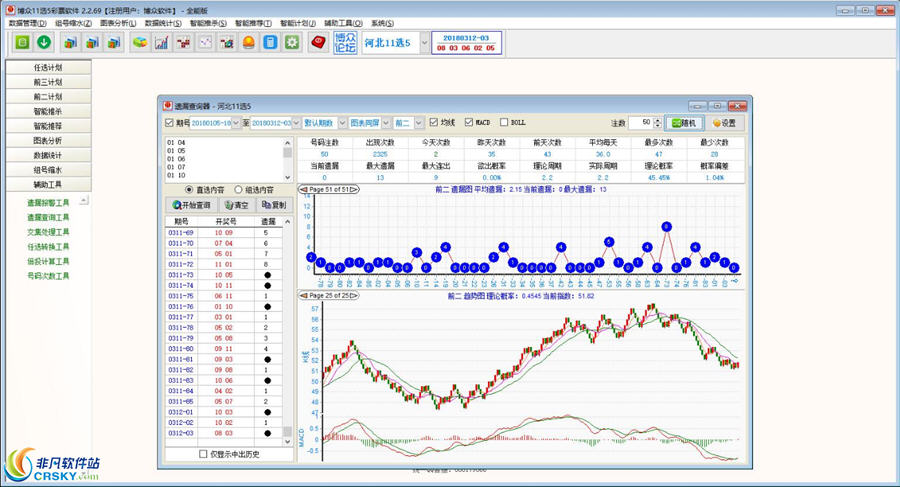Open the line chart analysis toolbar icon
This screenshot has height=487, width=900.
161,43
